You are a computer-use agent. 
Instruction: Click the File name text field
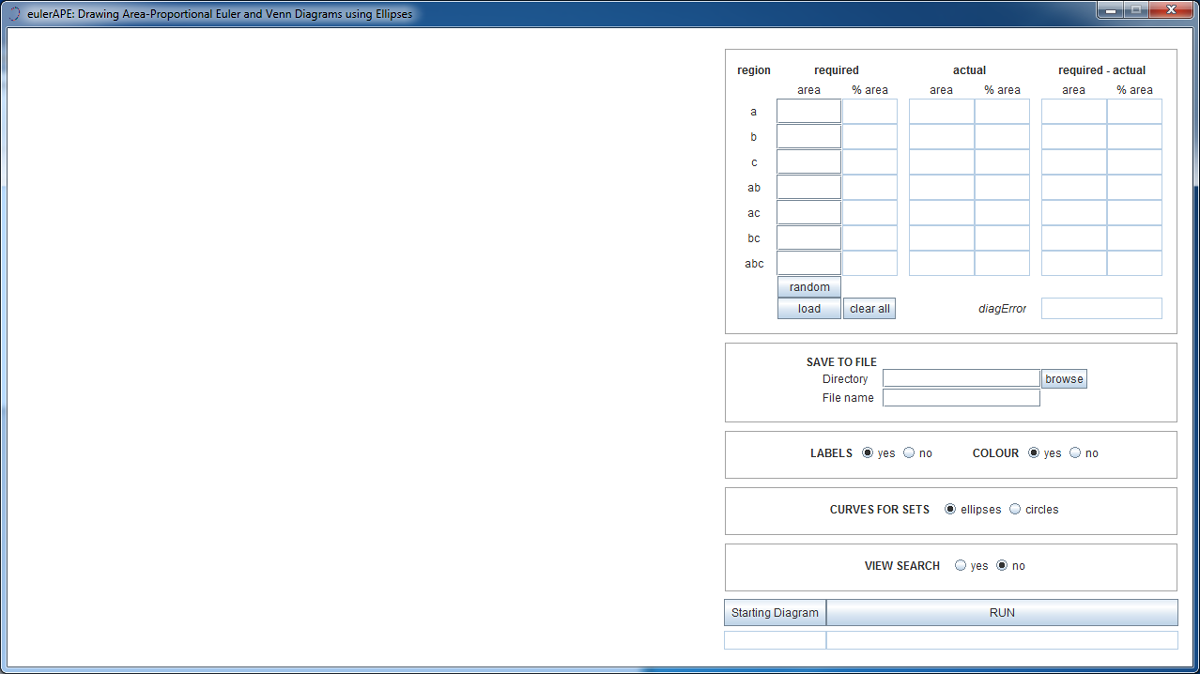pos(961,398)
